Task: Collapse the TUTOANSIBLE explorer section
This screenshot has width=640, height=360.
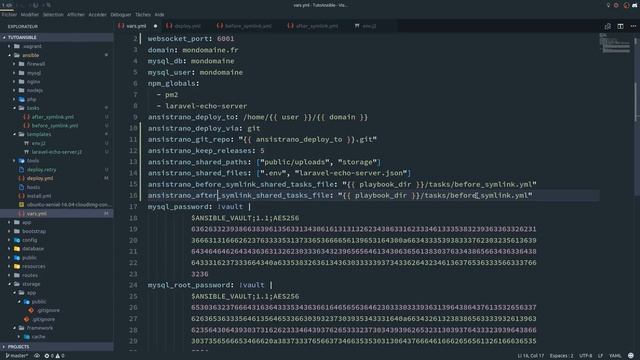Action: click(57, 37)
